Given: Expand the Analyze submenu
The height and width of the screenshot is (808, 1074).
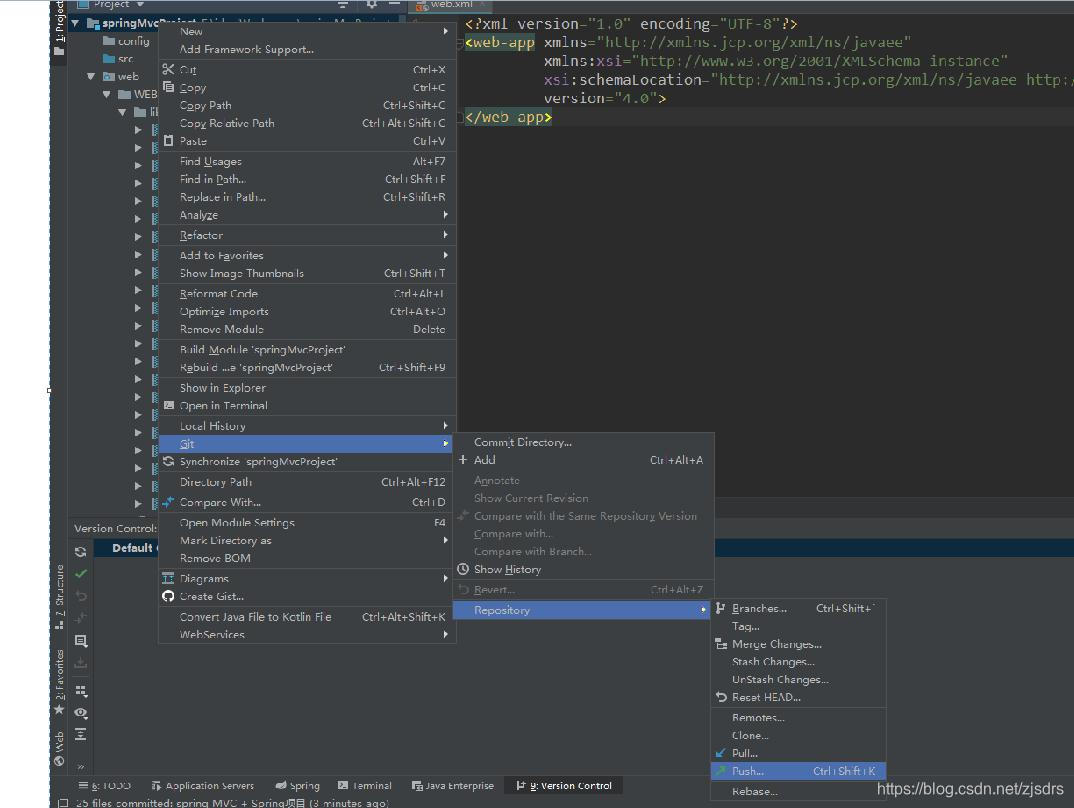Looking at the screenshot, I should [307, 215].
